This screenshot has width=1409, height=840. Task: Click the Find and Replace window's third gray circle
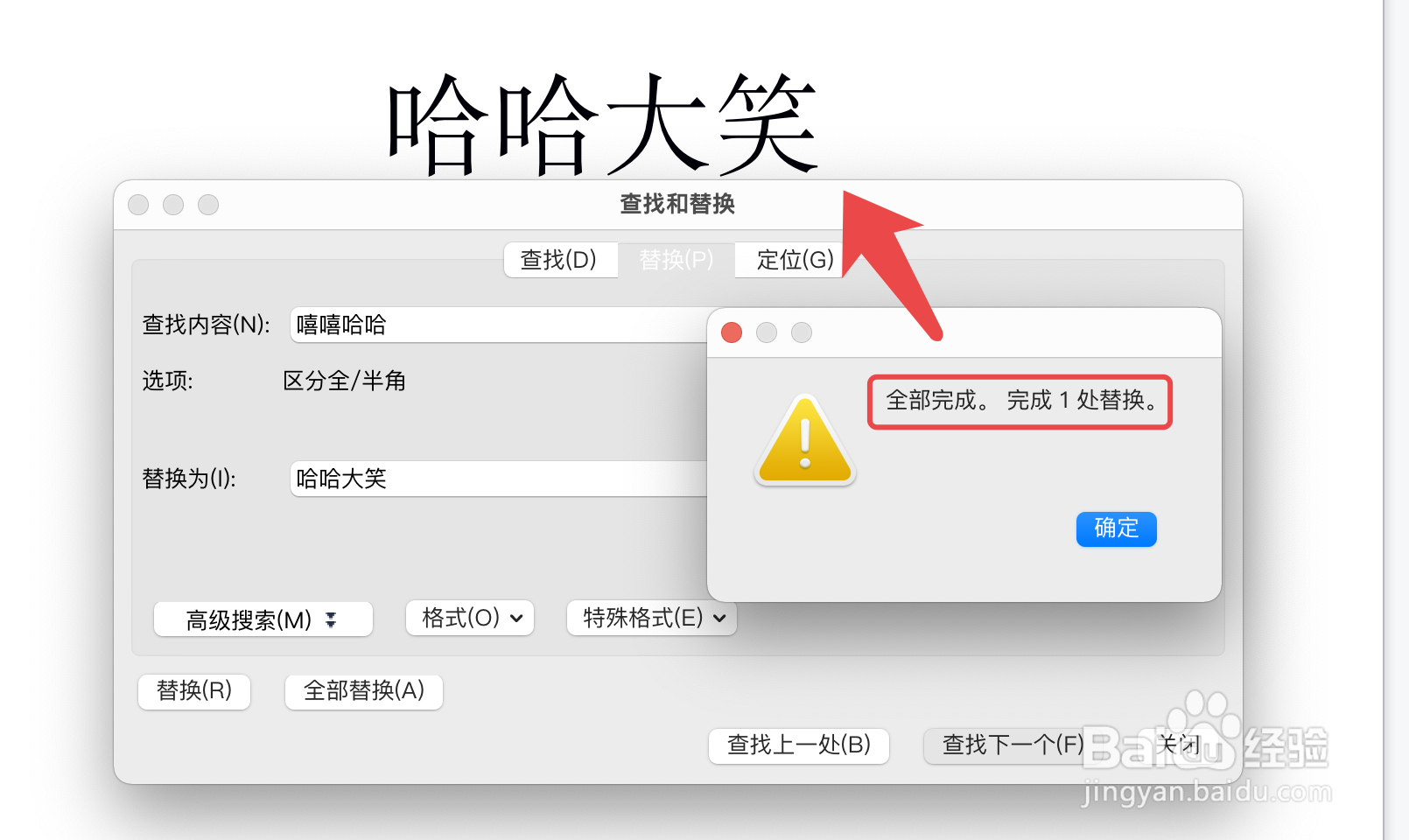[x=208, y=205]
